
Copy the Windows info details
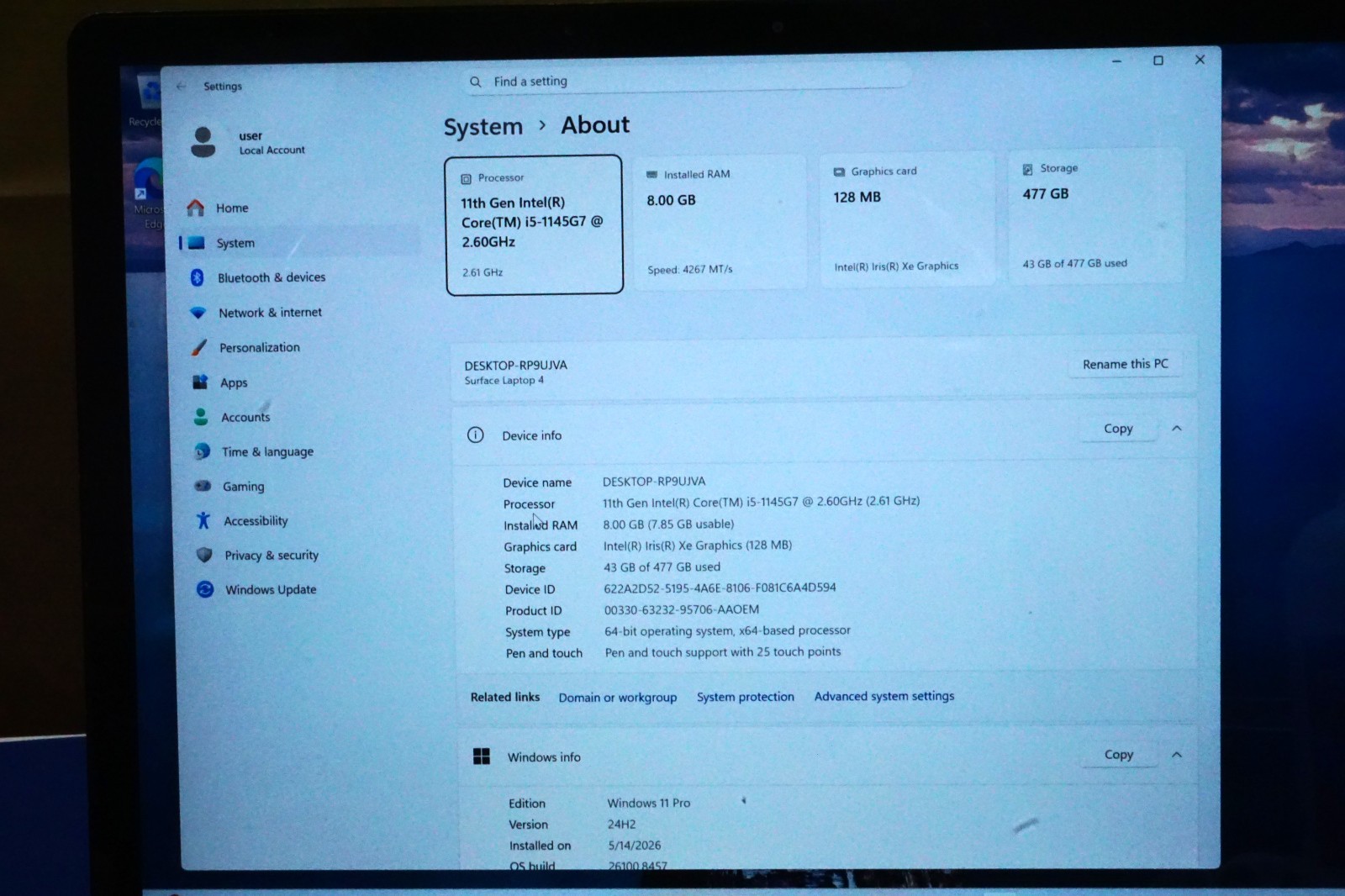click(x=1119, y=755)
